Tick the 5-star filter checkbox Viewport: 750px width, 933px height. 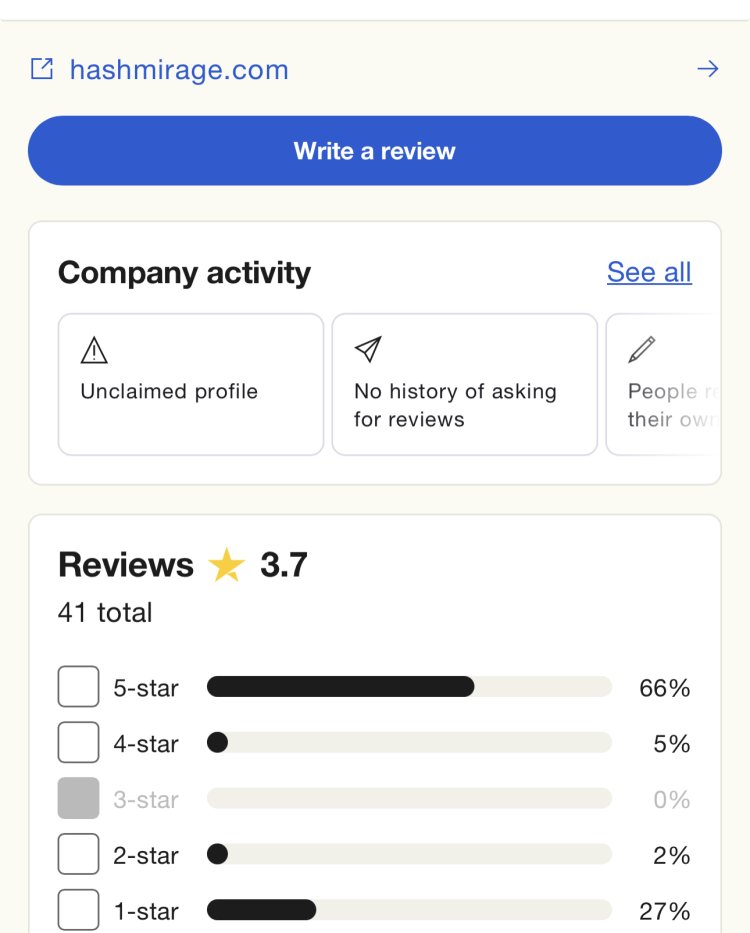78,687
